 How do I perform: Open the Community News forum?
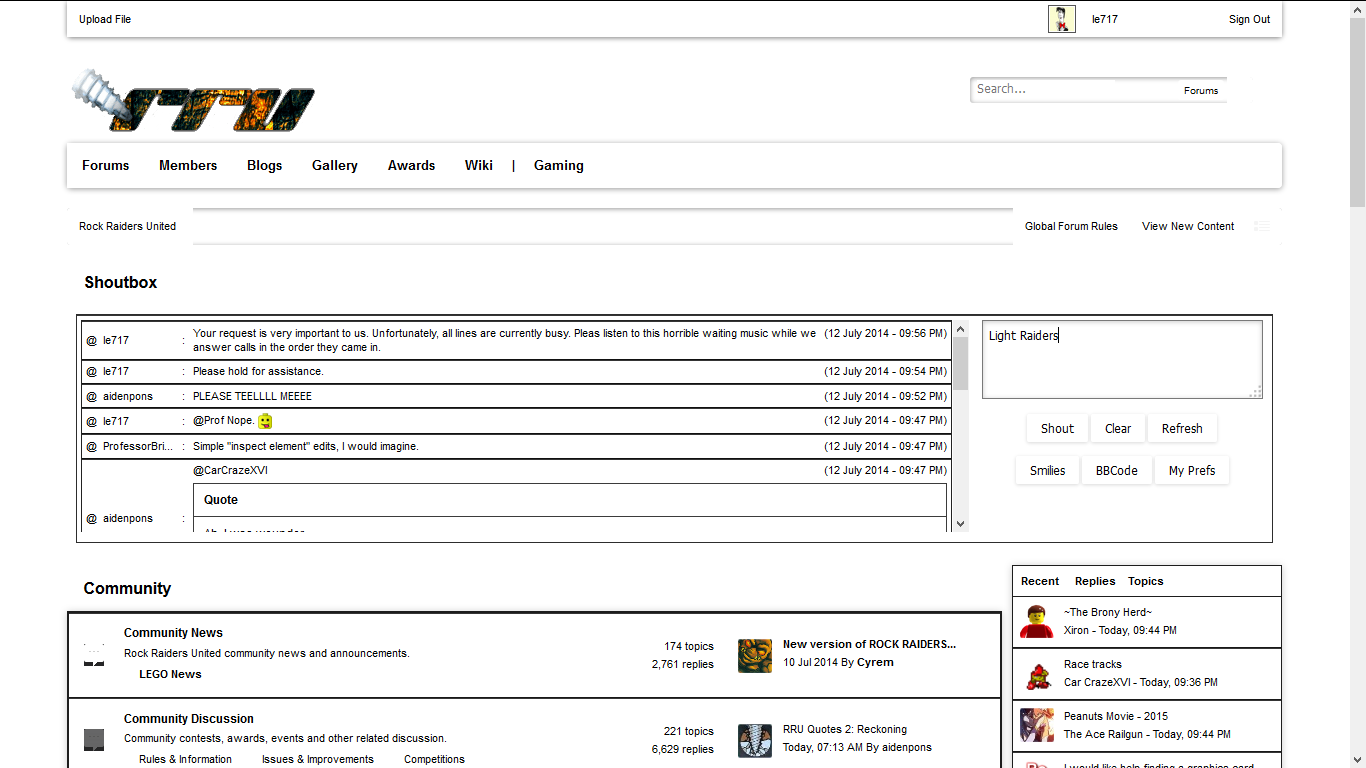173,633
